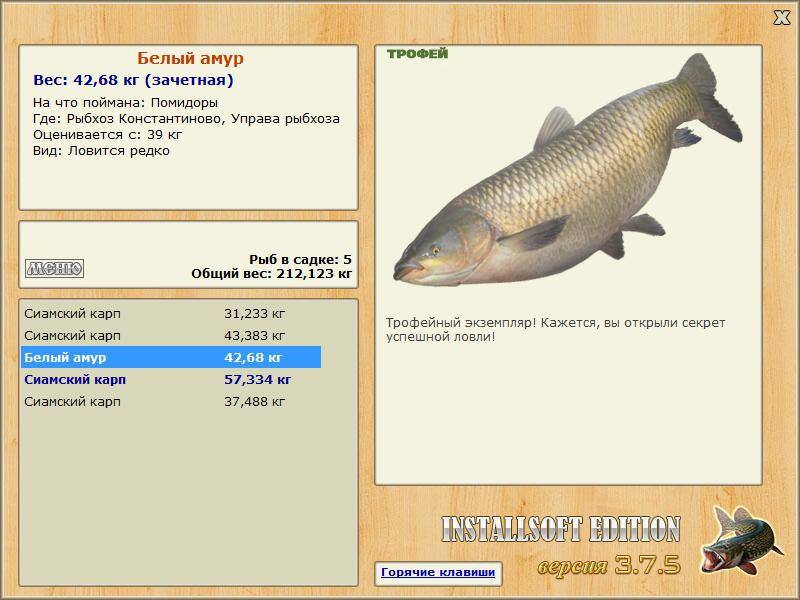
Task: Click the Вес: 42,68 кг (зачетная) line
Action: click(x=133, y=80)
